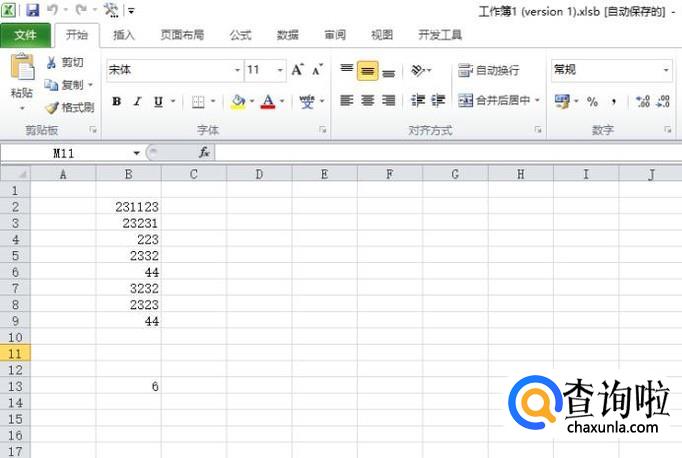Open the Customize Quick Access Toolbar arrow
This screenshot has height=458, width=682.
tap(131, 11)
